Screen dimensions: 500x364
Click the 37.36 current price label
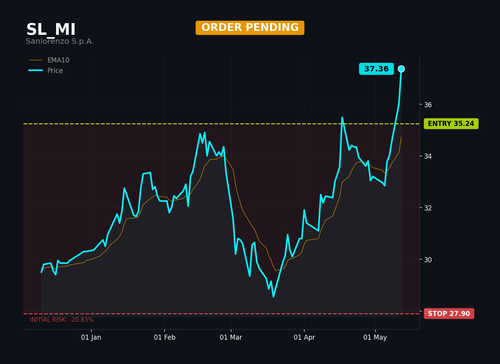(376, 69)
